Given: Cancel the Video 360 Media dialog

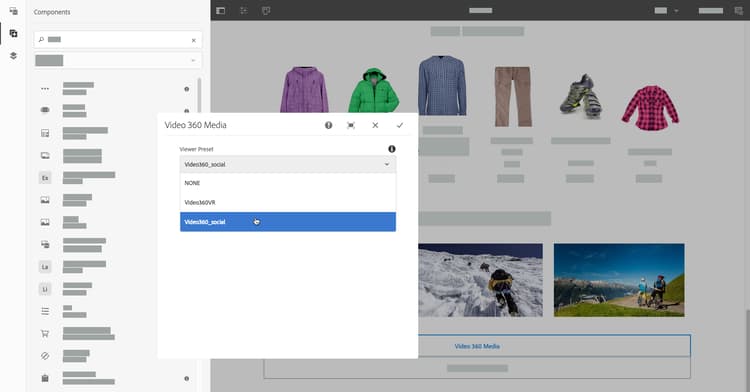Looking at the screenshot, I should pyautogui.click(x=375, y=125).
